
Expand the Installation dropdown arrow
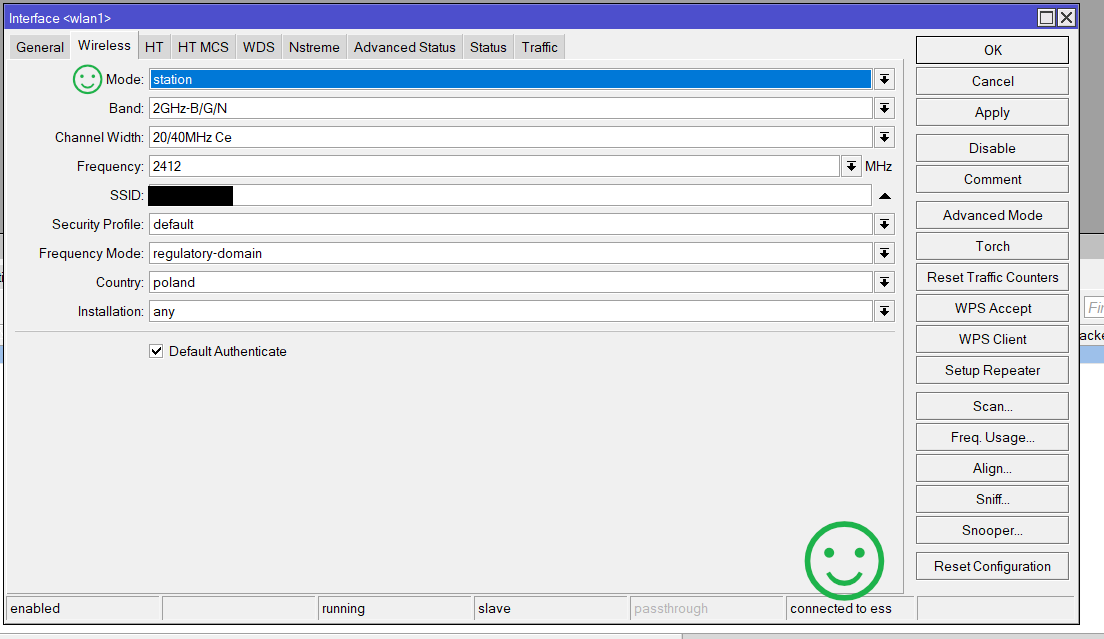[x=884, y=311]
